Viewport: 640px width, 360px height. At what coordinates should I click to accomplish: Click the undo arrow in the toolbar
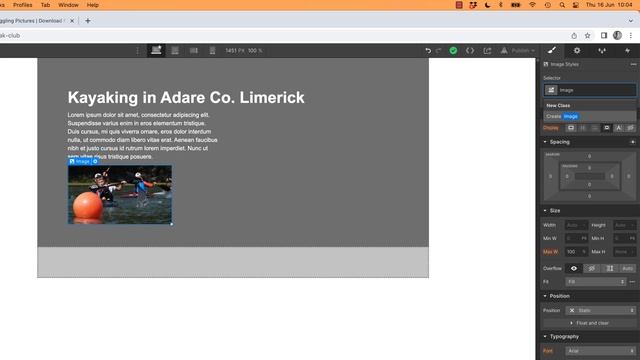(x=428, y=51)
